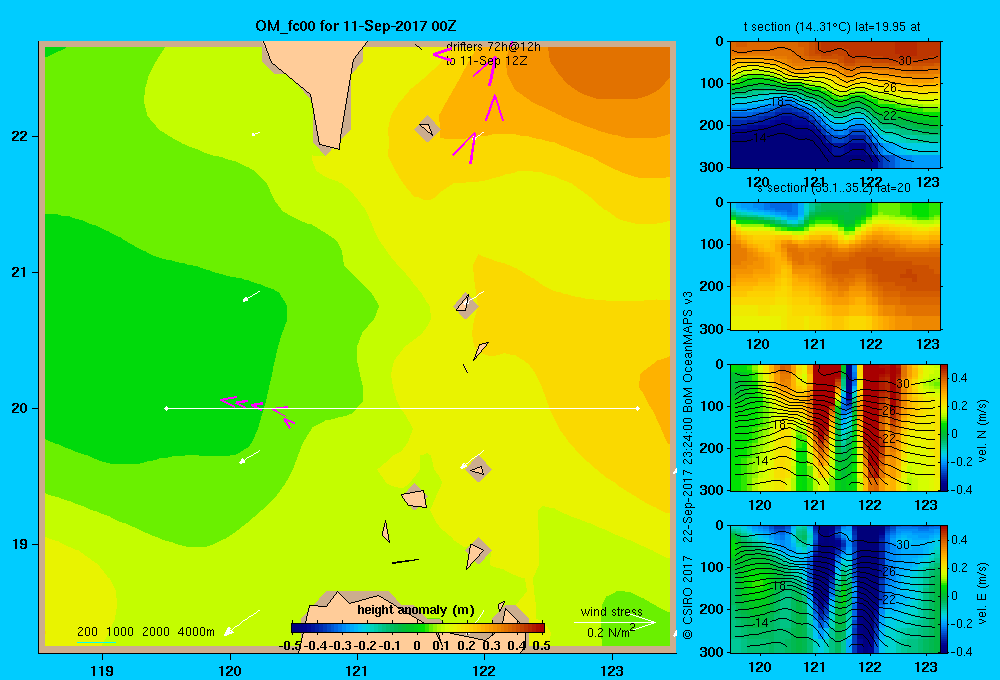Viewport: 1000px width, 680px height.
Task: Click the salinity section plot
Action: [835, 266]
